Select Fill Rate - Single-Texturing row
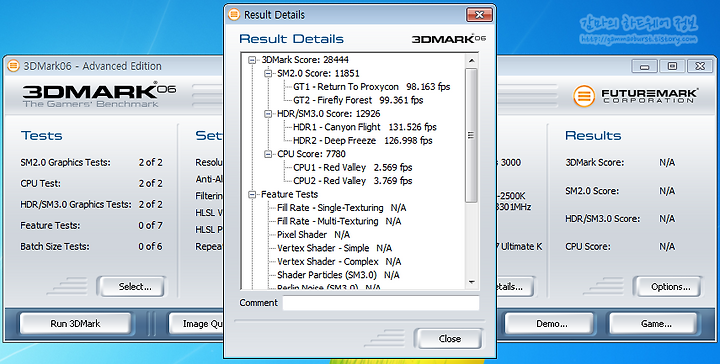720x364 pixels. pos(342,208)
